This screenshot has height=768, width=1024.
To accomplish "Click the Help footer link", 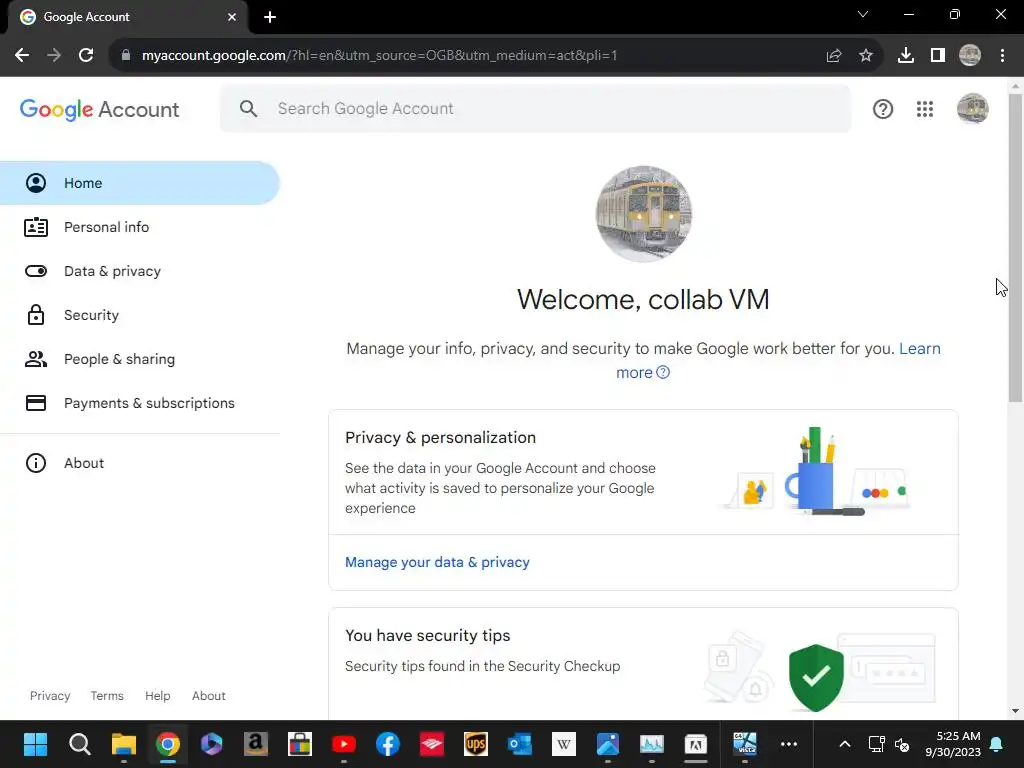I will (x=157, y=696).
